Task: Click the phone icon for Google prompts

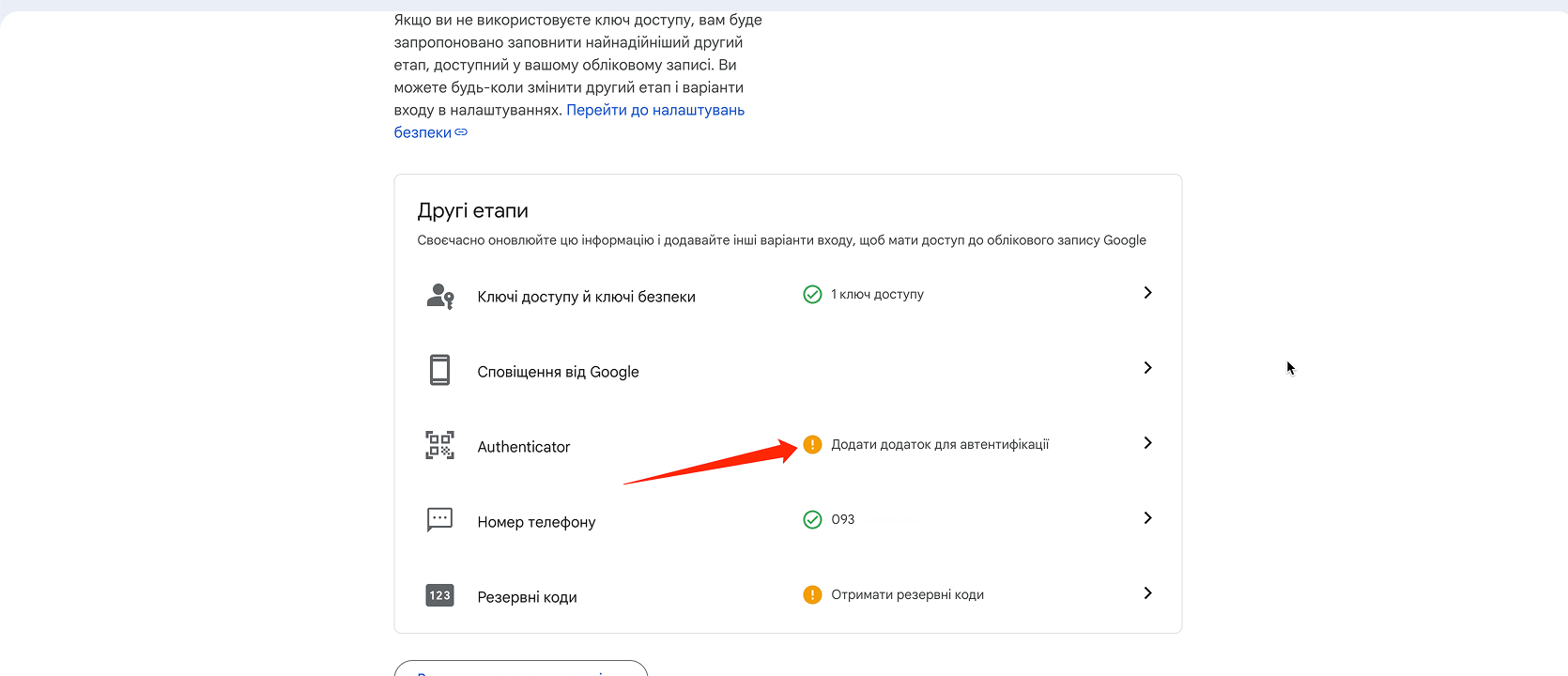Action: point(439,370)
